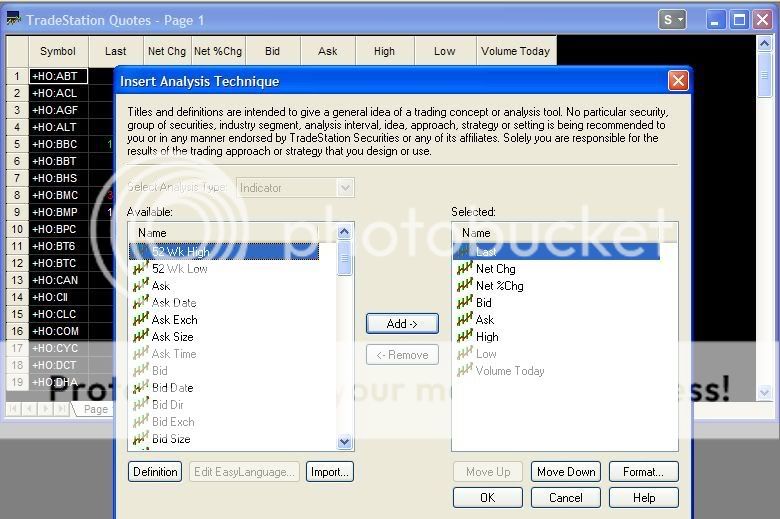Click the Bid icon in the Selected list
Viewport: 780px width, 519px height.
click(x=465, y=302)
